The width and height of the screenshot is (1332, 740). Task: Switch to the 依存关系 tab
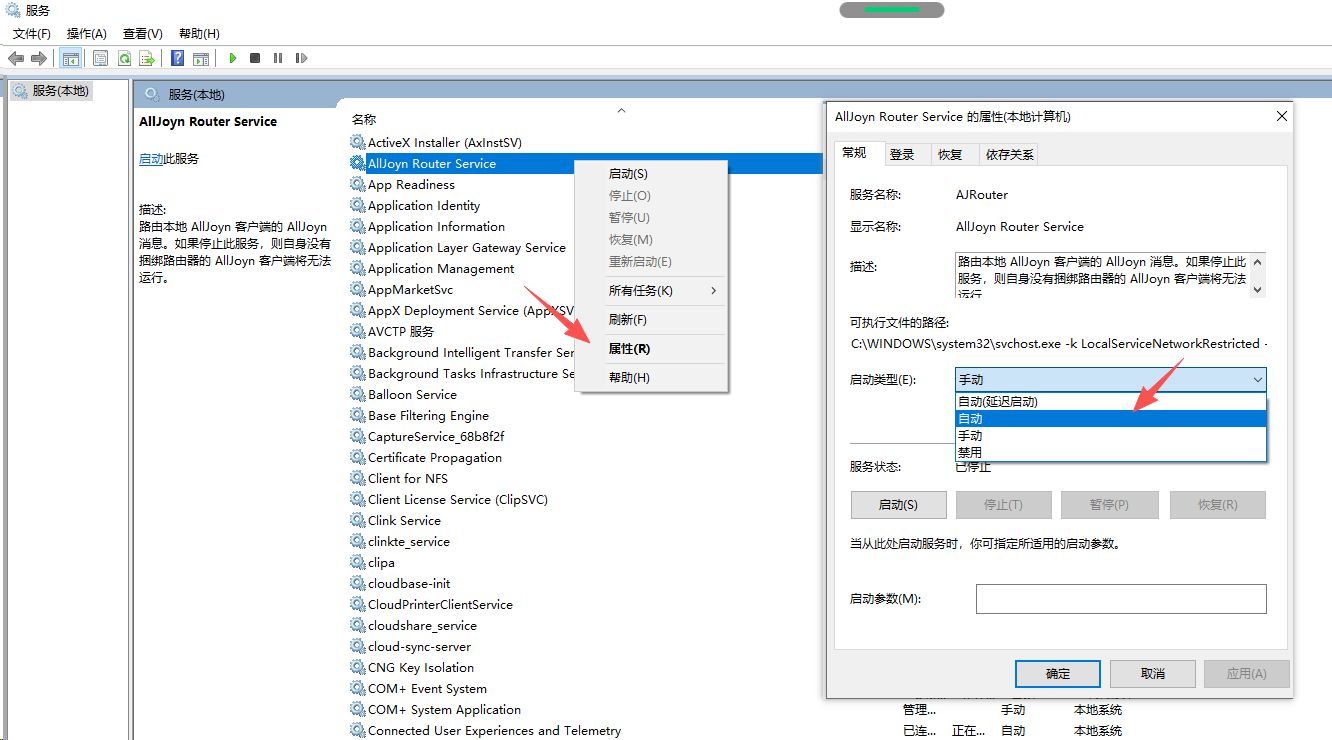pyautogui.click(x=1010, y=154)
